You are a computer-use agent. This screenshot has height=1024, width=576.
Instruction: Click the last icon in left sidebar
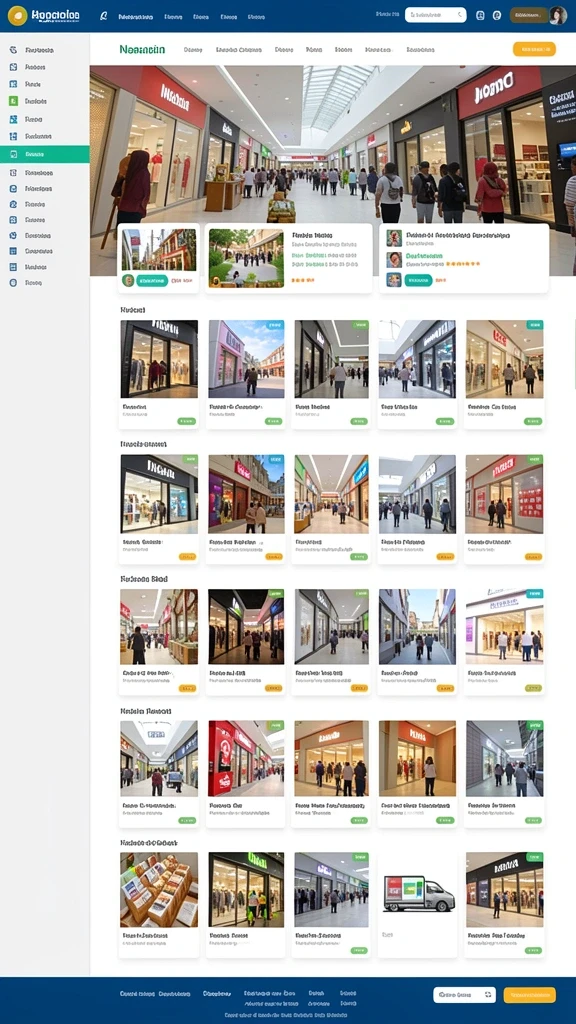(x=13, y=283)
